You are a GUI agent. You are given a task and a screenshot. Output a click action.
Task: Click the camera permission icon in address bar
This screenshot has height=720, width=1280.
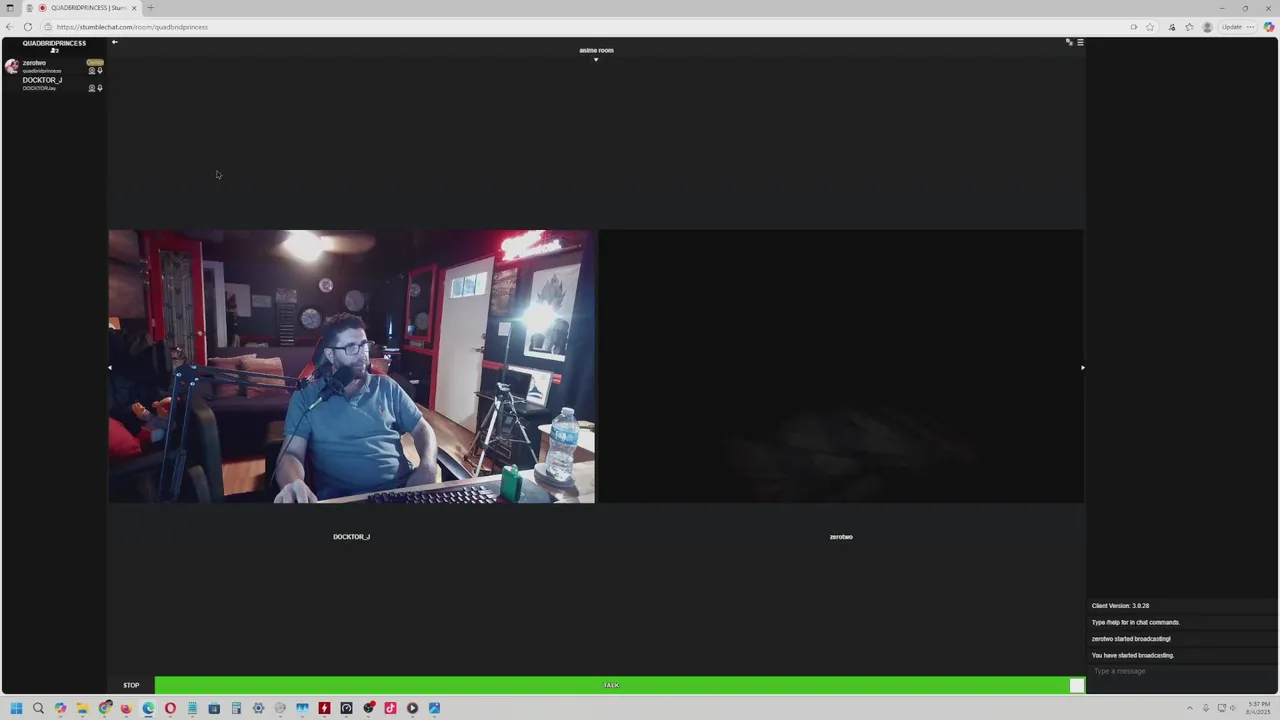click(x=1133, y=27)
